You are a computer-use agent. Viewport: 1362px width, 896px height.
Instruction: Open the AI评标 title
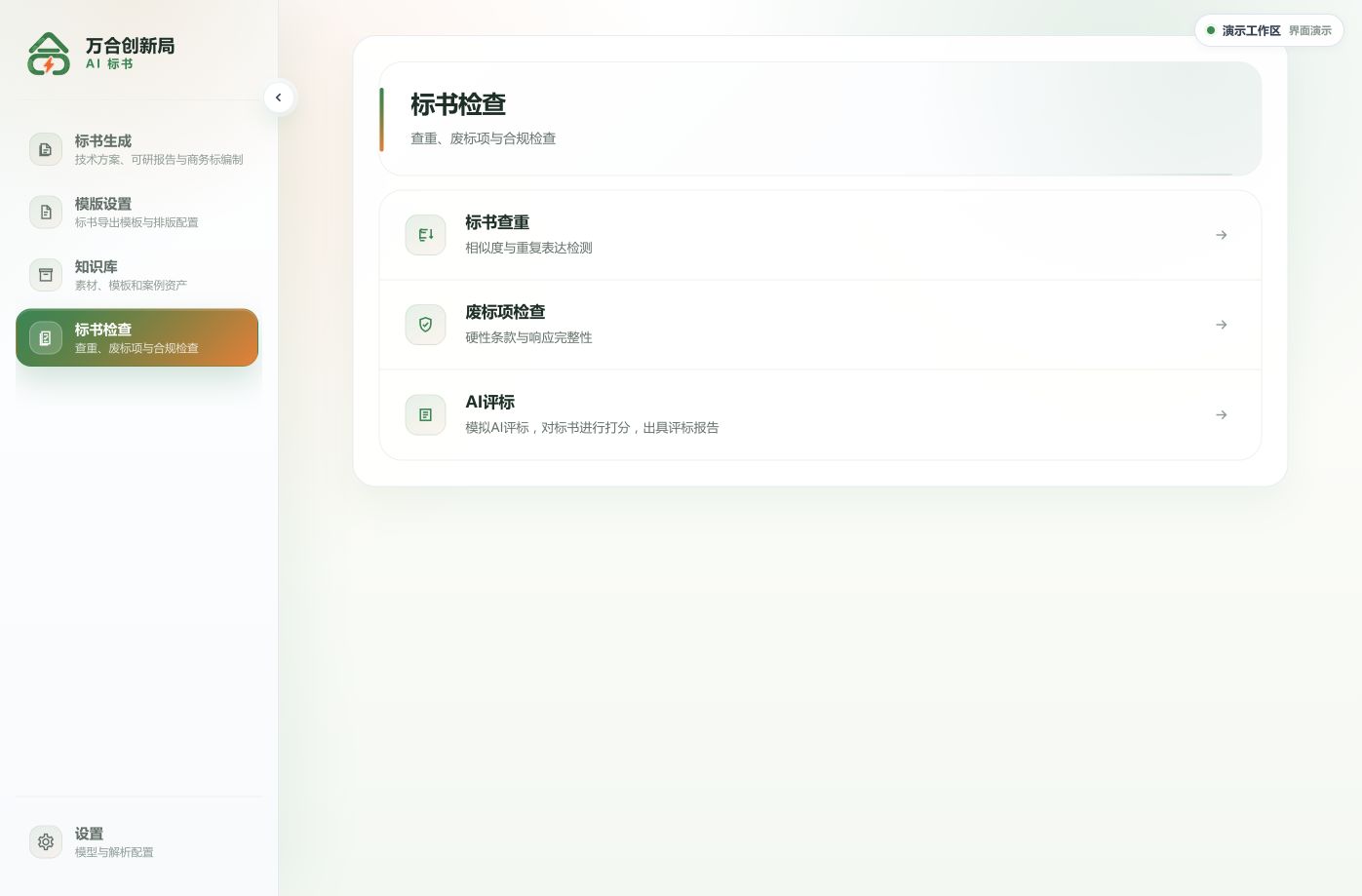coord(489,402)
